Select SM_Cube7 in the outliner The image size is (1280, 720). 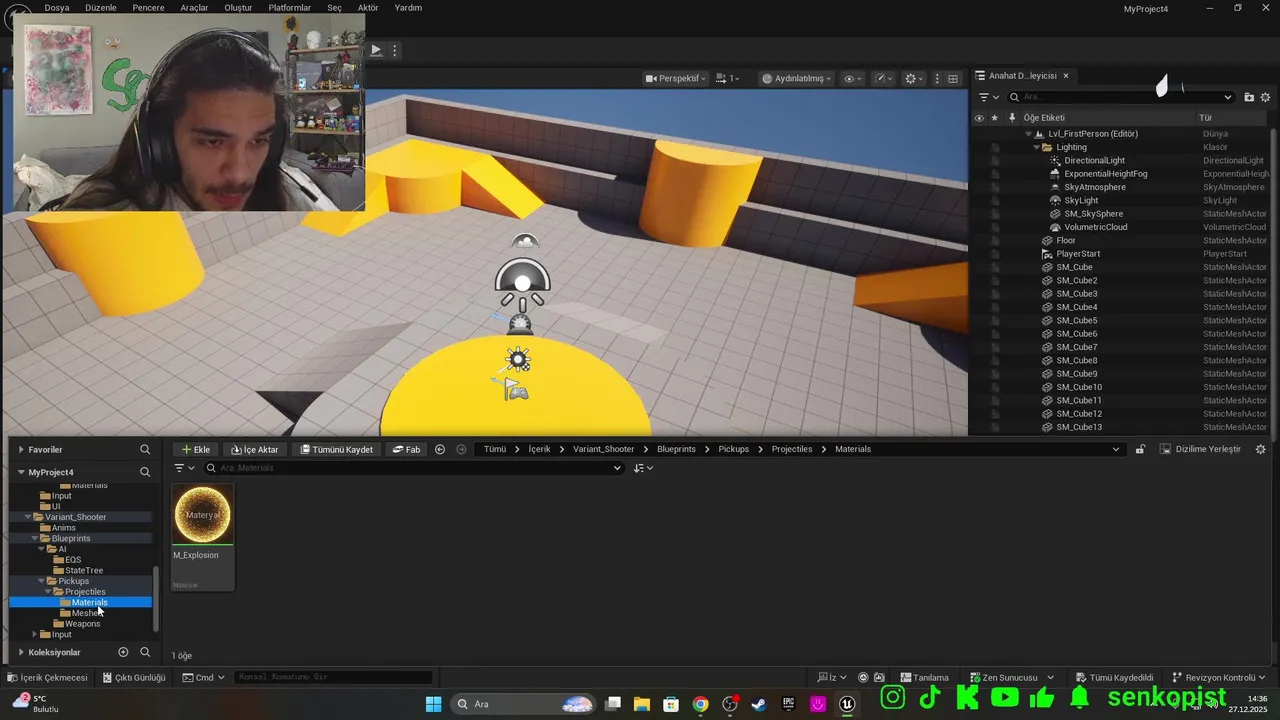[1077, 347]
